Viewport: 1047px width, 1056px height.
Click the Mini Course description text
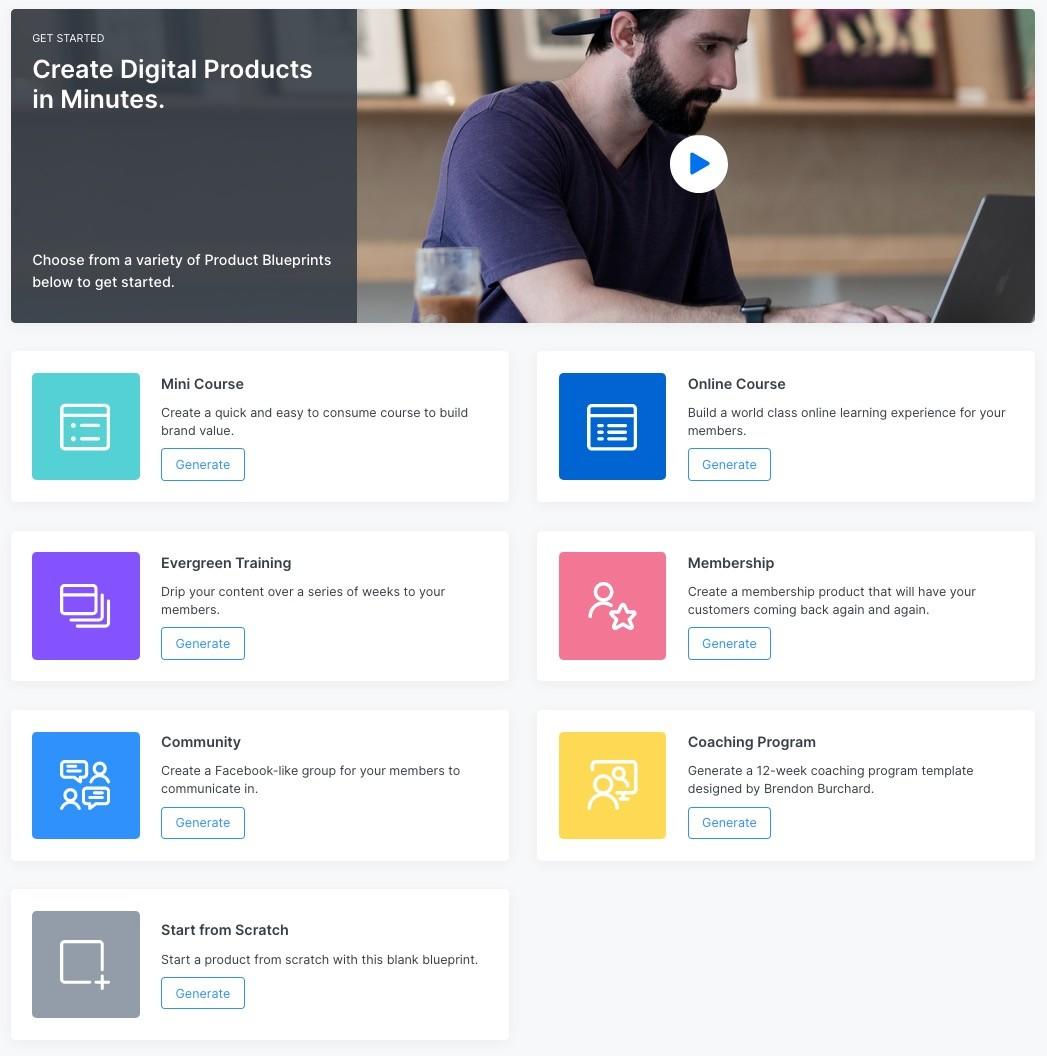coord(314,422)
